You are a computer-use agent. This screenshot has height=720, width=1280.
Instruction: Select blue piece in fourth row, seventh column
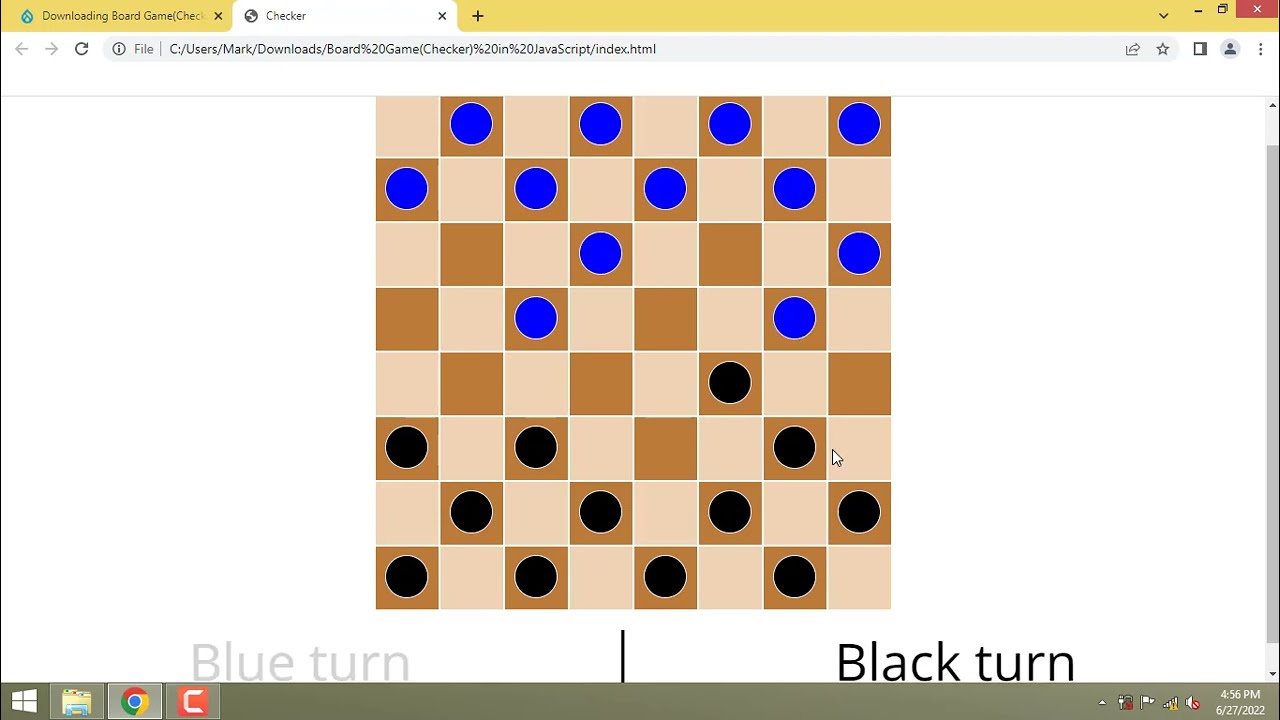point(795,318)
